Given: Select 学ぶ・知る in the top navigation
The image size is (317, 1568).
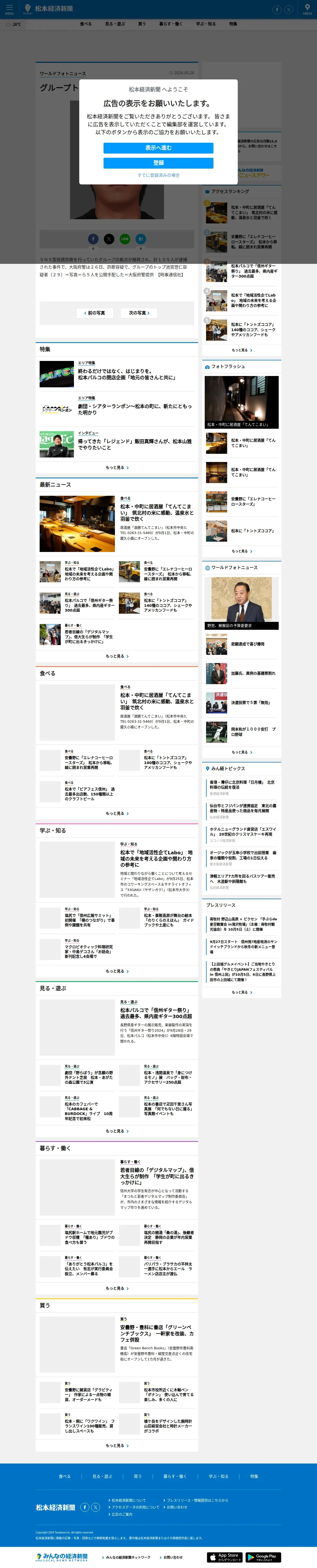Looking at the screenshot, I should click(206, 24).
